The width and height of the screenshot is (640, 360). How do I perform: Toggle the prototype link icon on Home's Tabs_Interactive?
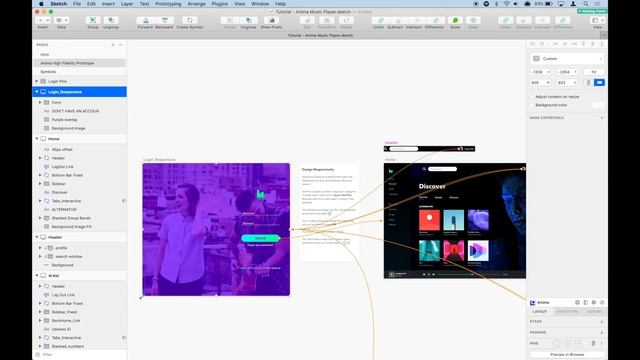(124, 201)
